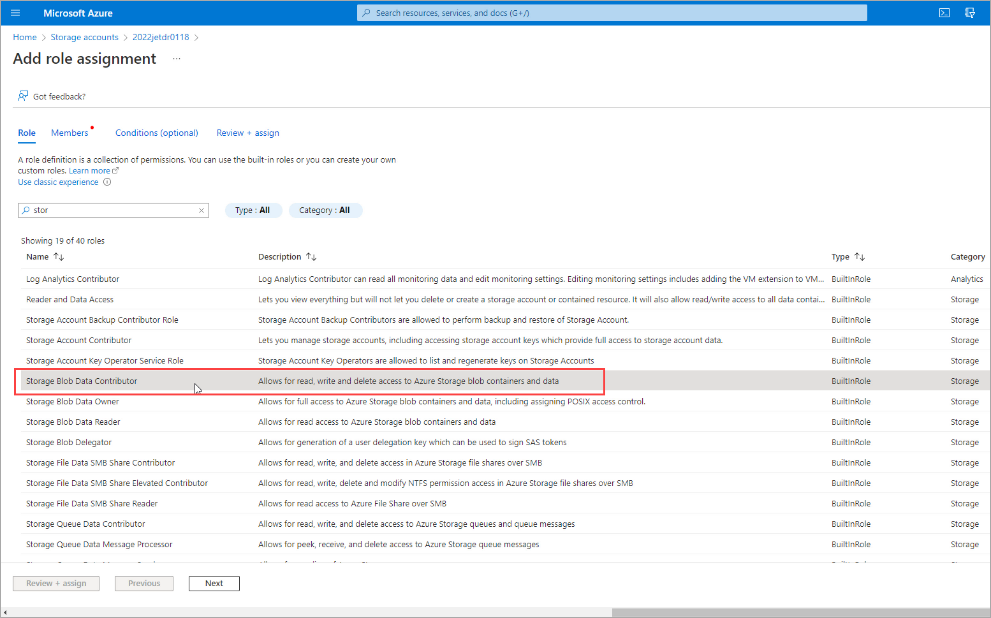Open the Category : All filter
The height and width of the screenshot is (618, 991).
point(325,211)
